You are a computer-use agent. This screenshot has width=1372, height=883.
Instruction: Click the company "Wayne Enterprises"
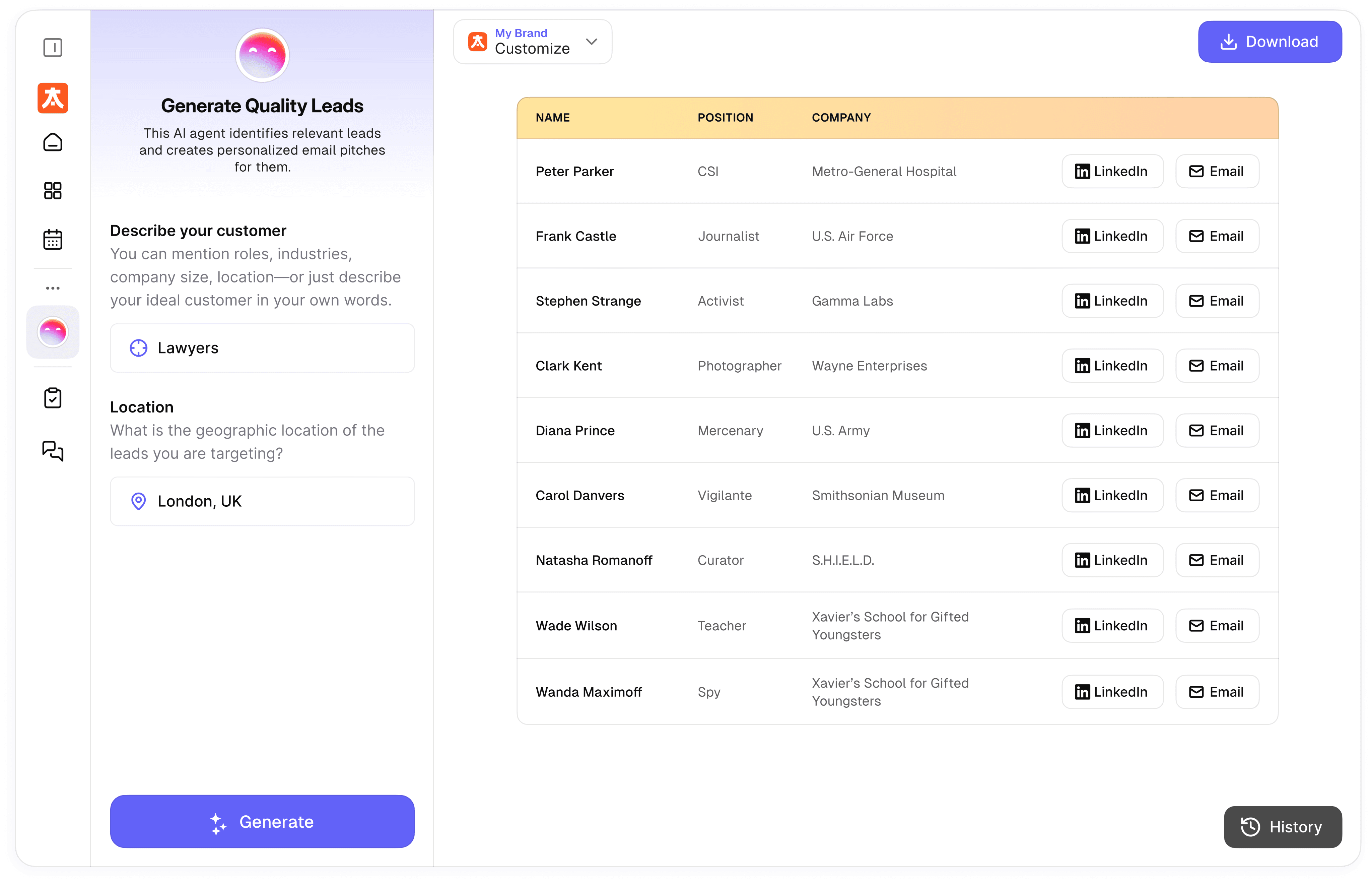[x=869, y=366]
